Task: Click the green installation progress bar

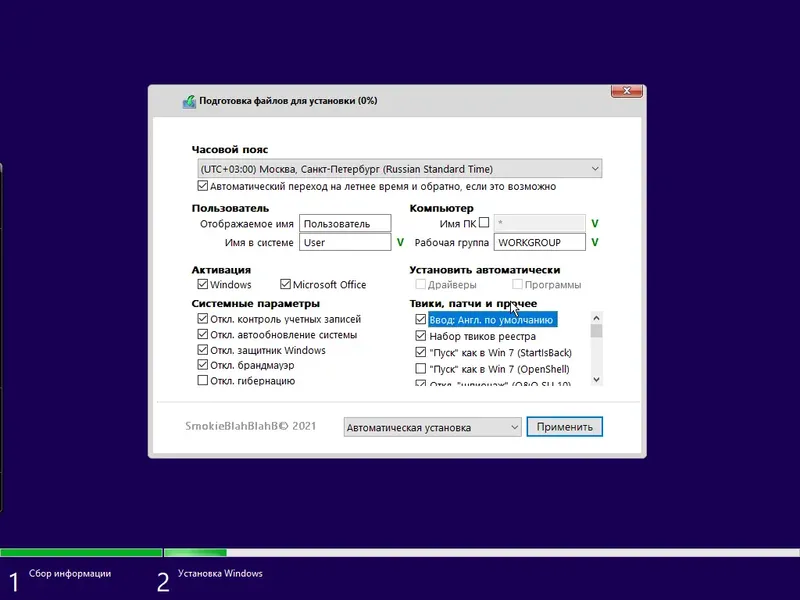Action: [x=80, y=551]
